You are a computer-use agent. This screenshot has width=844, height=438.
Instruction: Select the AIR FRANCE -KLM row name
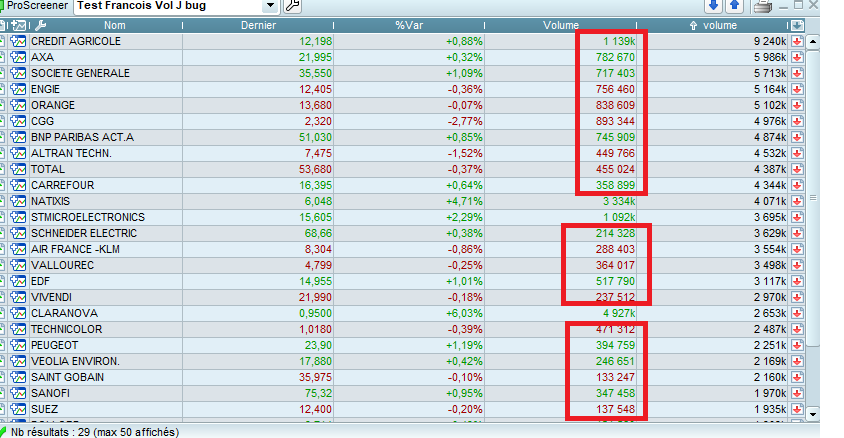click(x=75, y=250)
